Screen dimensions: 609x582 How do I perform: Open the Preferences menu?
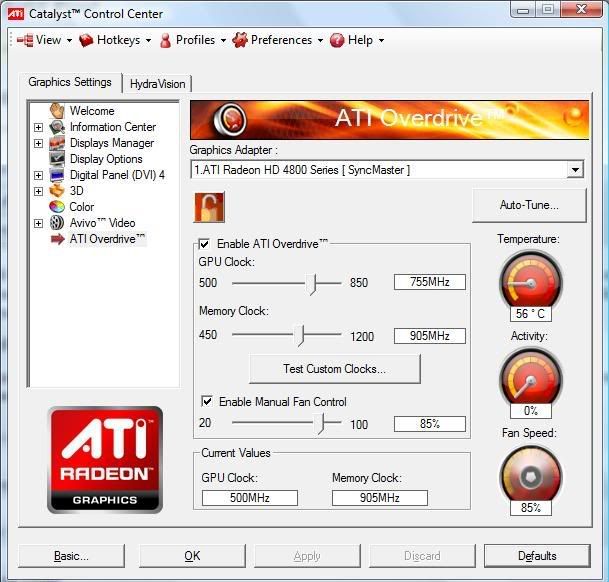pos(278,40)
